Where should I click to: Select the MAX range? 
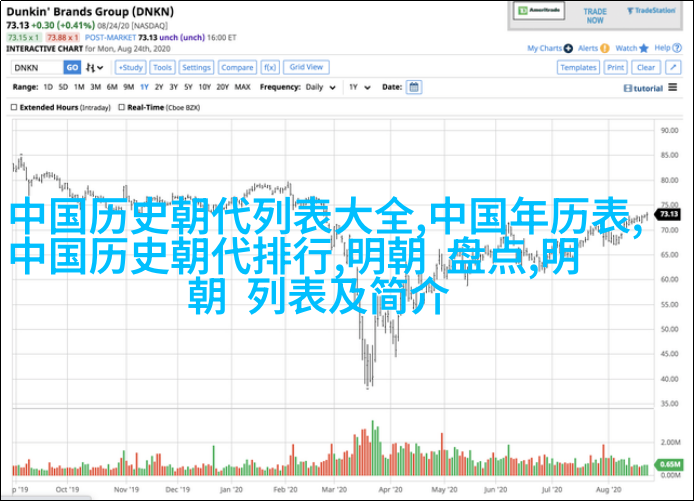pyautogui.click(x=242, y=87)
